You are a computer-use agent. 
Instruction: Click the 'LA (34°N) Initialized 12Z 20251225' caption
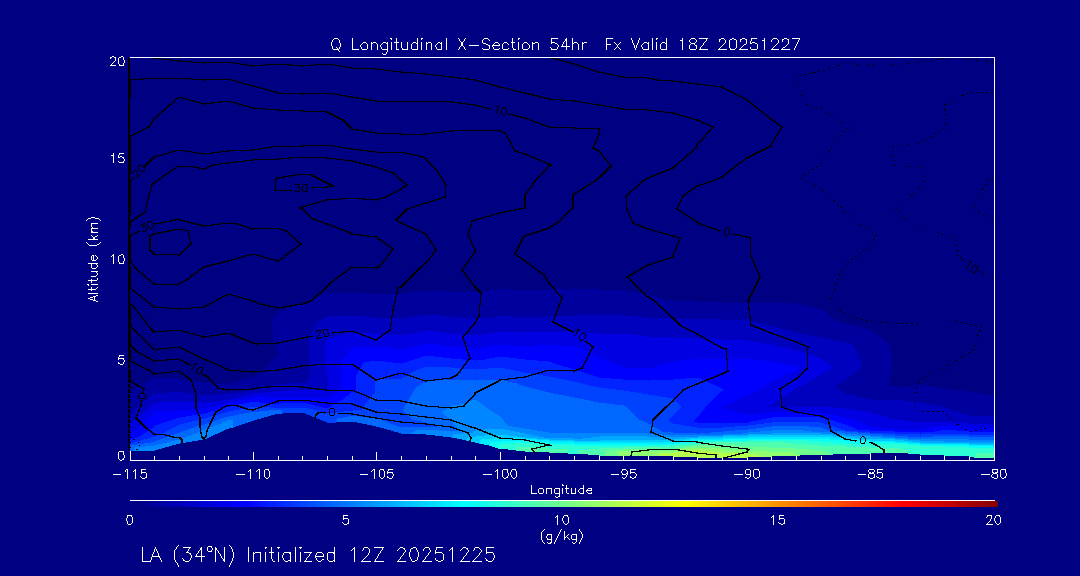click(x=318, y=554)
